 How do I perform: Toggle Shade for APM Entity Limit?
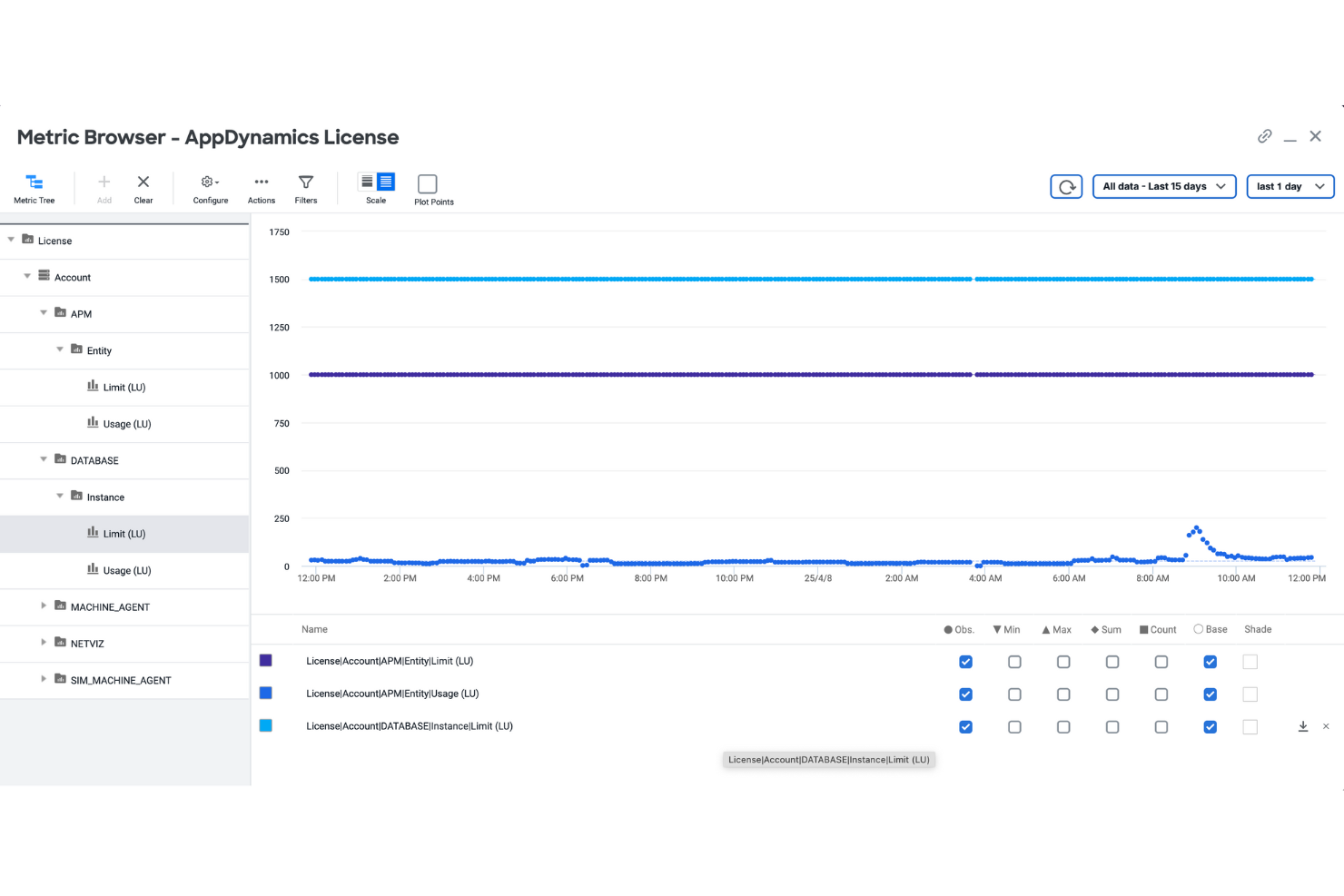[x=1250, y=662]
